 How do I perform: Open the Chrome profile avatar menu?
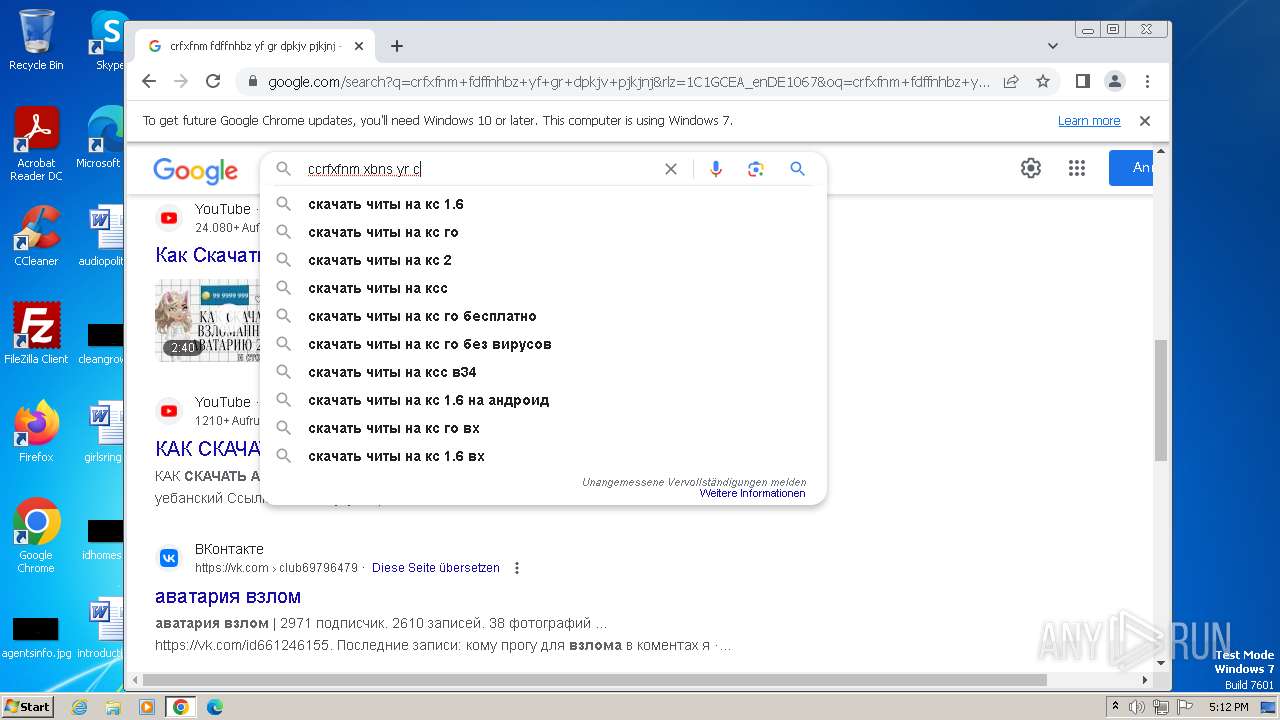[1115, 81]
